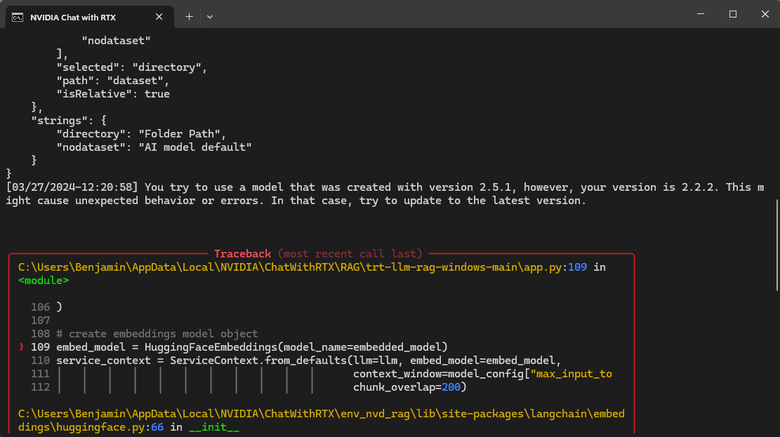Image resolution: width=780 pixels, height=437 pixels.
Task: Click the '"nodataset": "AI model default"' line
Action: pos(154,147)
